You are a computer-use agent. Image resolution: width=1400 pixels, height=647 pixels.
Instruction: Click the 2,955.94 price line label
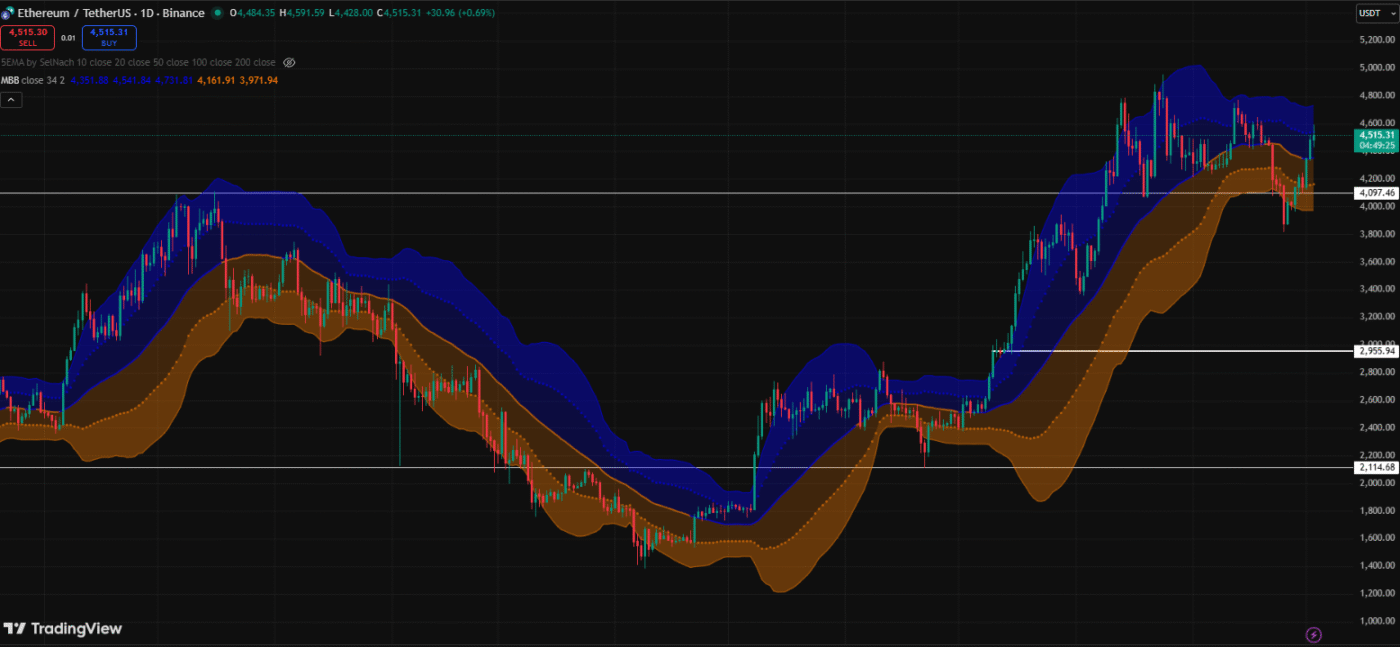click(x=1376, y=351)
